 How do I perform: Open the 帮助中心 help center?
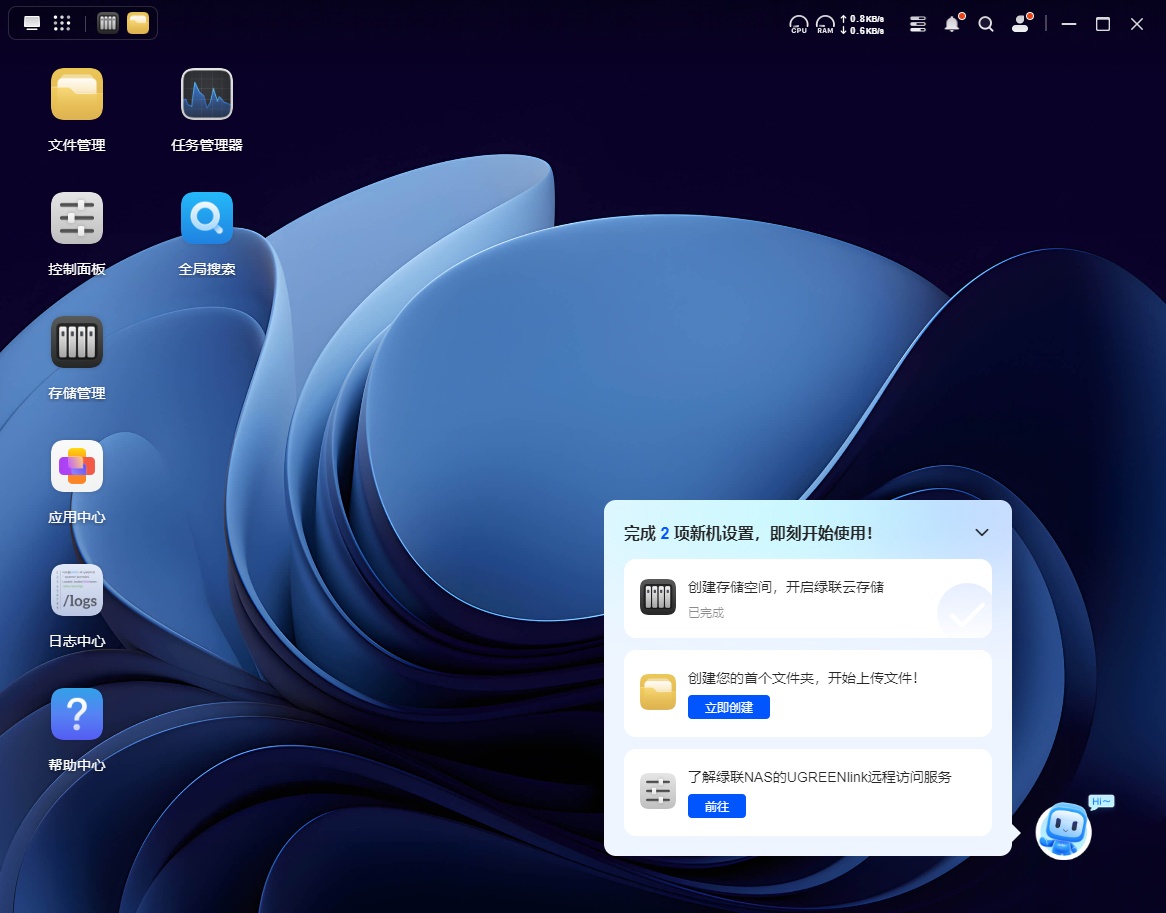77,715
